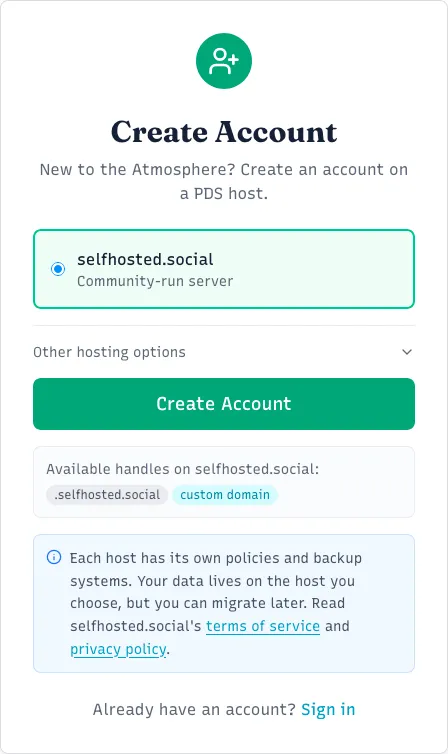Expand the Other hosting options text
This screenshot has width=448, height=754.
(x=109, y=352)
